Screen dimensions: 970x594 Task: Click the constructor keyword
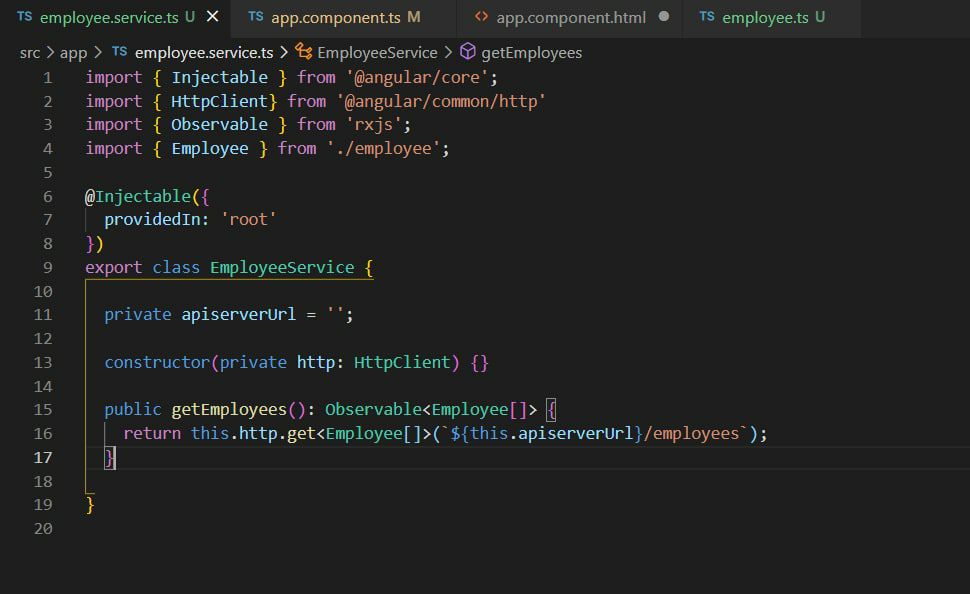click(x=157, y=363)
